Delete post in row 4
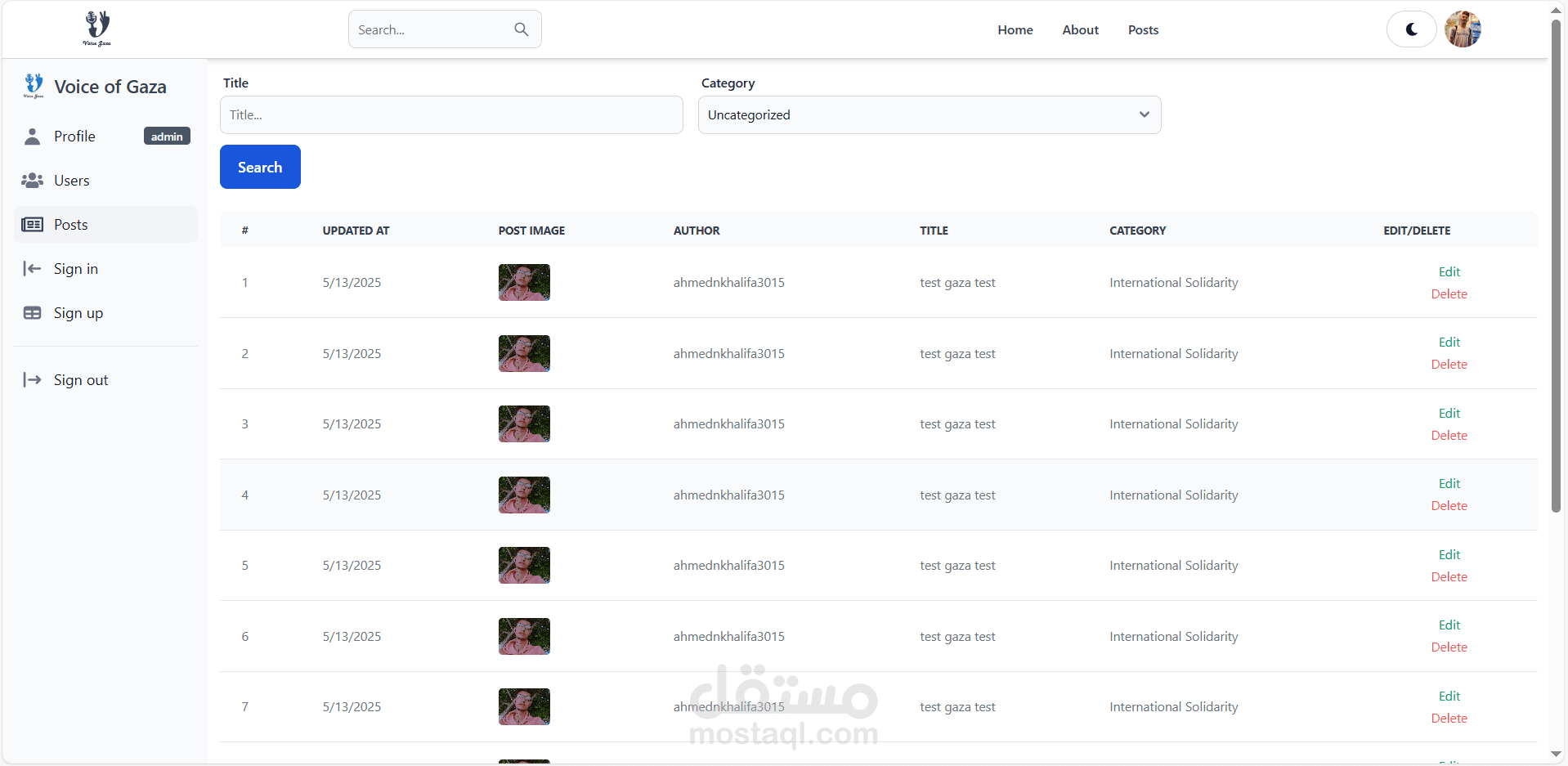 click(1449, 506)
